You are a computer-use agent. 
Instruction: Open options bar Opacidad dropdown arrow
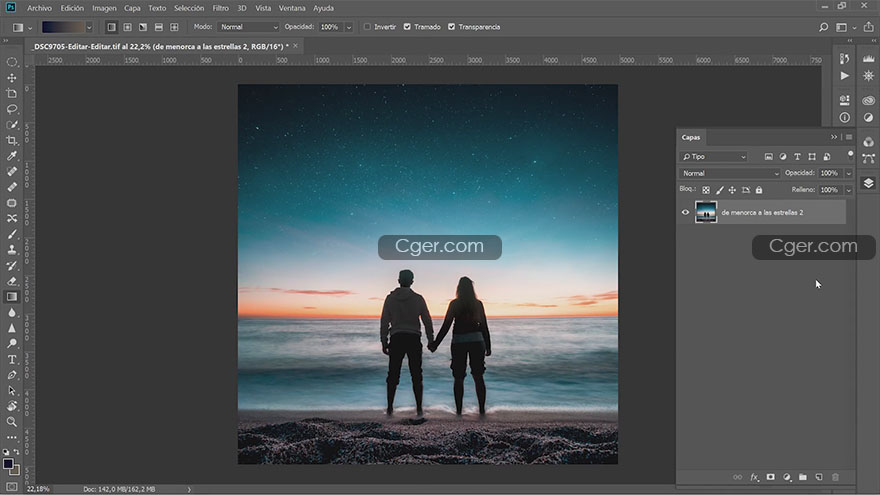pyautogui.click(x=349, y=27)
